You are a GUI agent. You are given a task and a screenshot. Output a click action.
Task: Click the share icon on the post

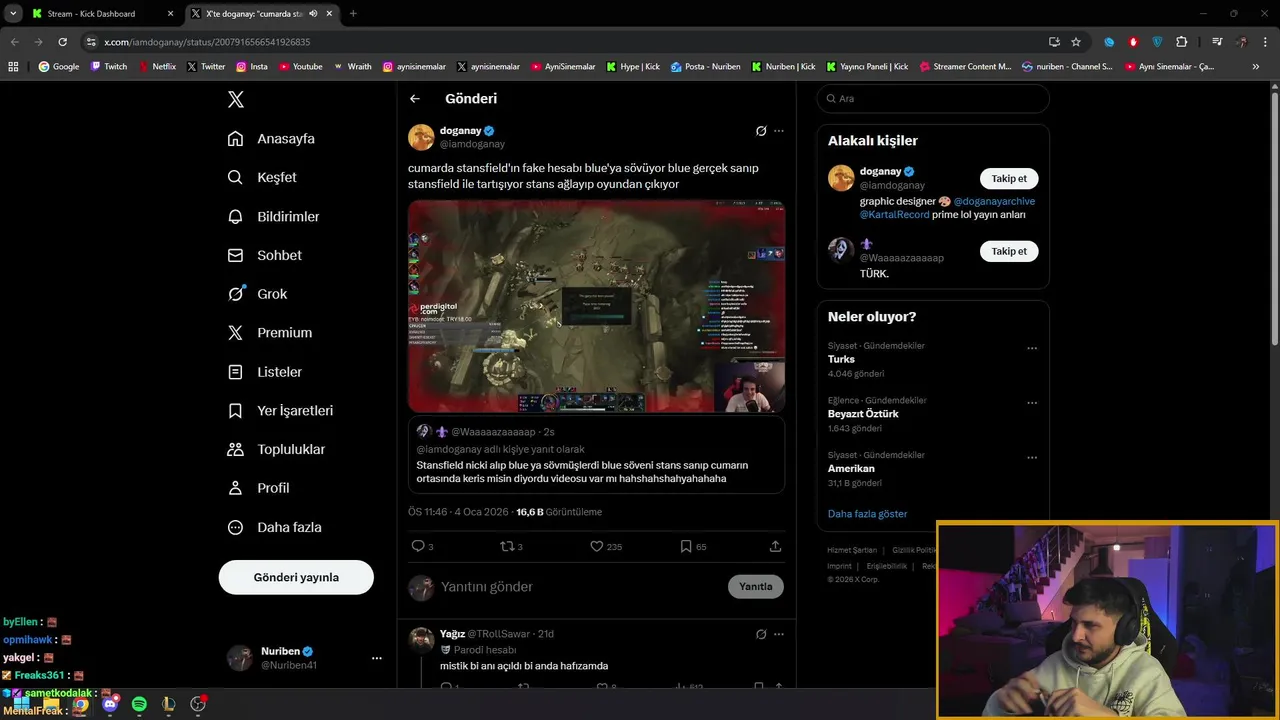click(x=775, y=547)
